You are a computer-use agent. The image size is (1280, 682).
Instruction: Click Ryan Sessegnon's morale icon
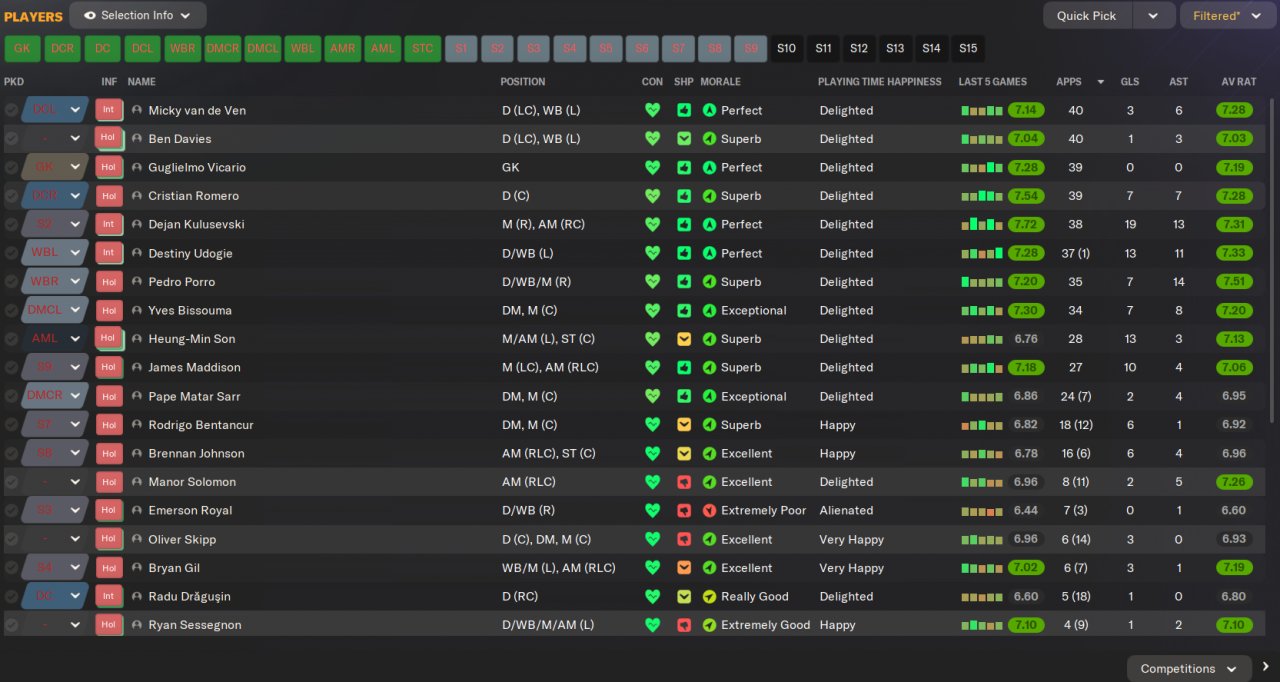pos(709,625)
